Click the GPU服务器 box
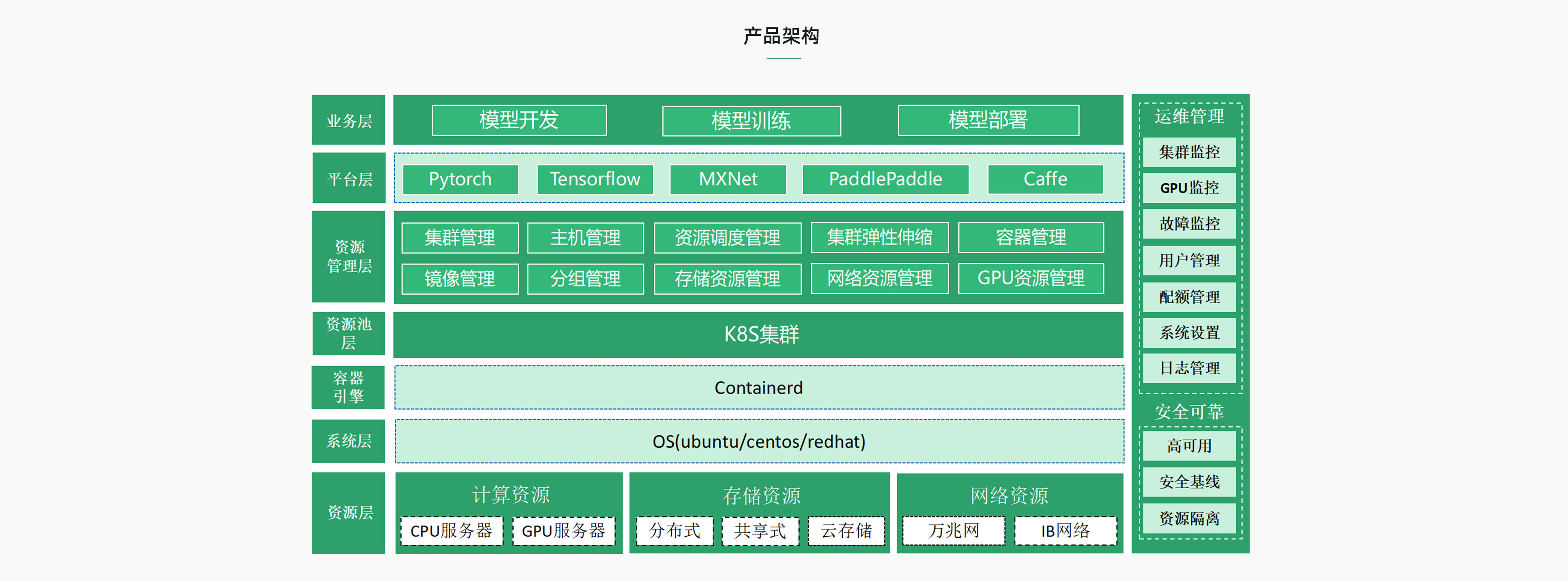 563,530
